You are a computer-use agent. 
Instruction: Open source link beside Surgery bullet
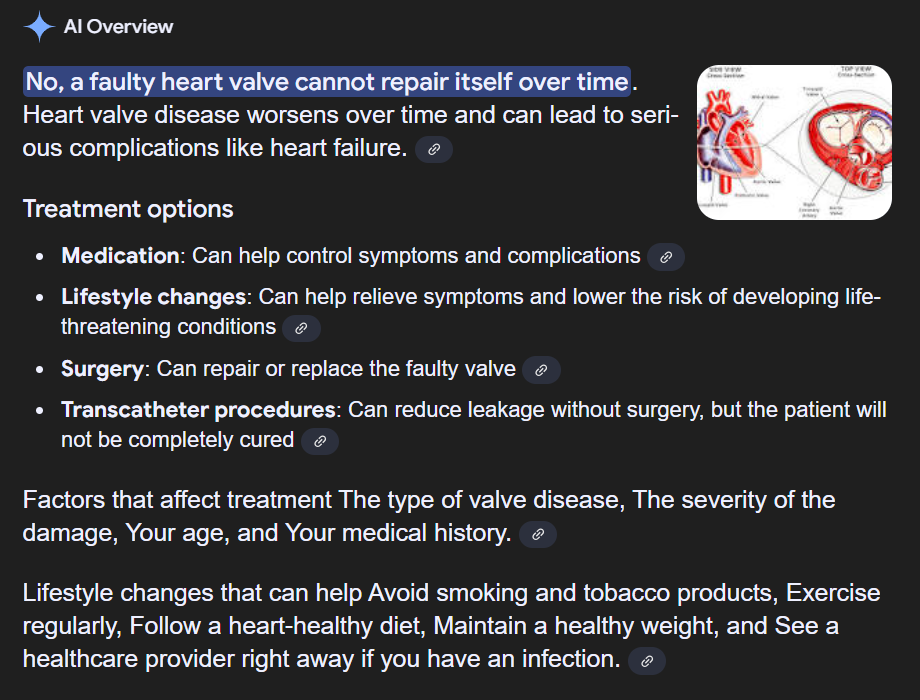coord(541,370)
